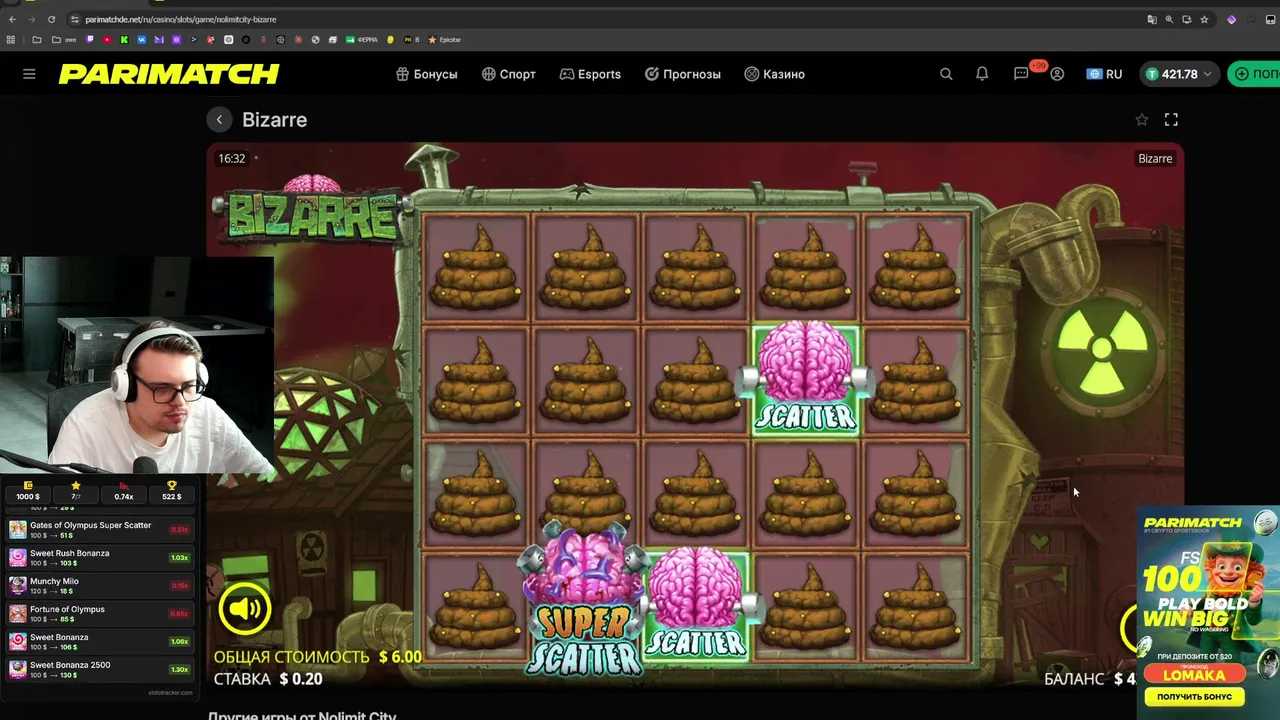The width and height of the screenshot is (1280, 720).
Task: Open the YouTube bookmark
Action: coord(107,40)
